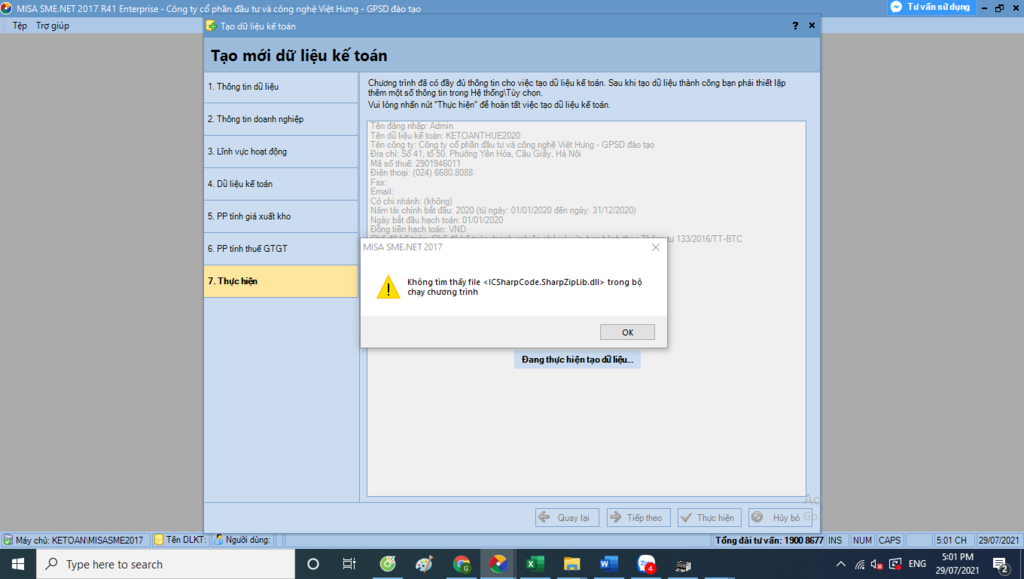Open the Windows Start menu
The height and width of the screenshot is (579, 1024).
pos(18,564)
